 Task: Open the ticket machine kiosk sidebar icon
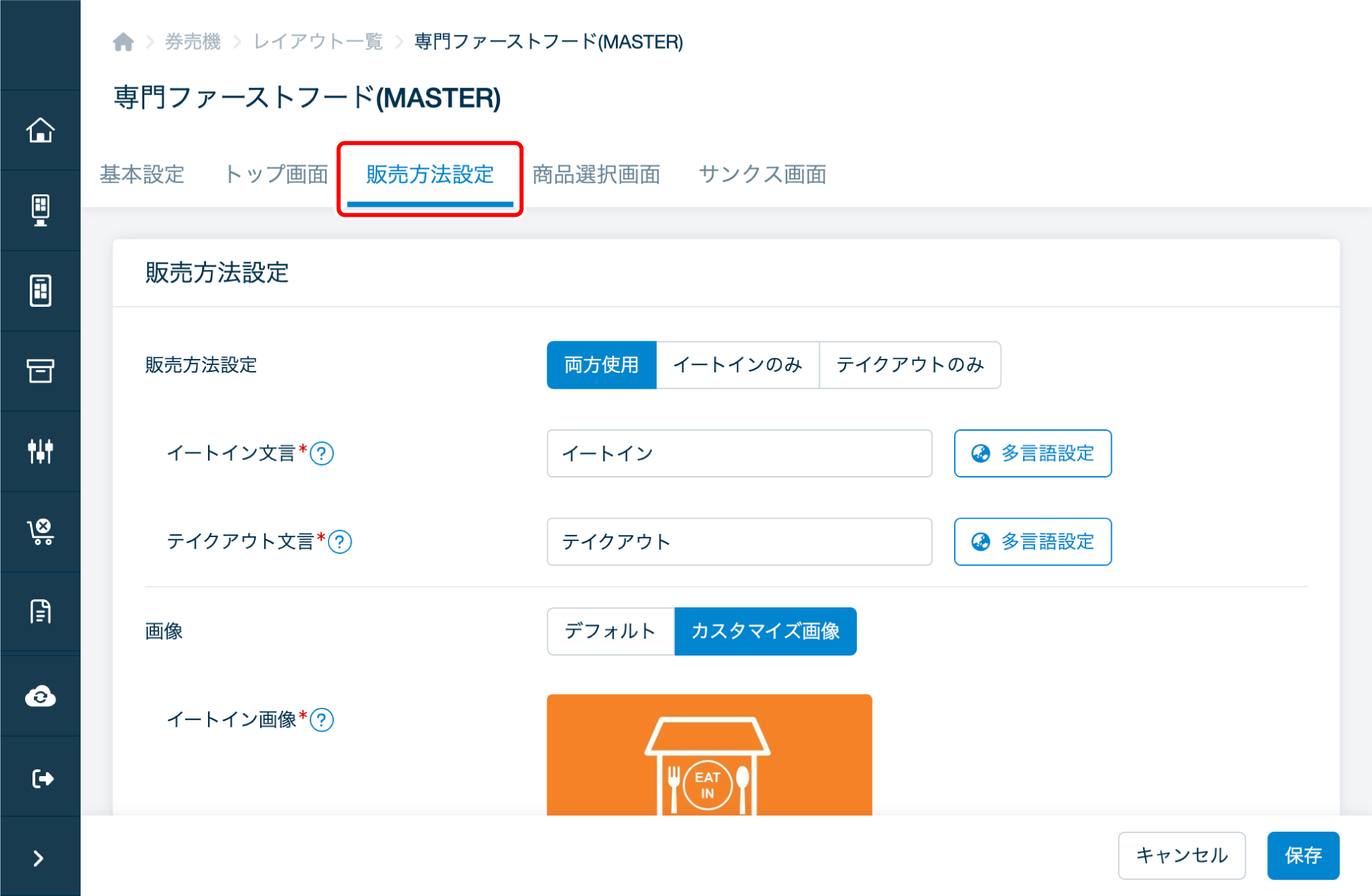point(41,210)
